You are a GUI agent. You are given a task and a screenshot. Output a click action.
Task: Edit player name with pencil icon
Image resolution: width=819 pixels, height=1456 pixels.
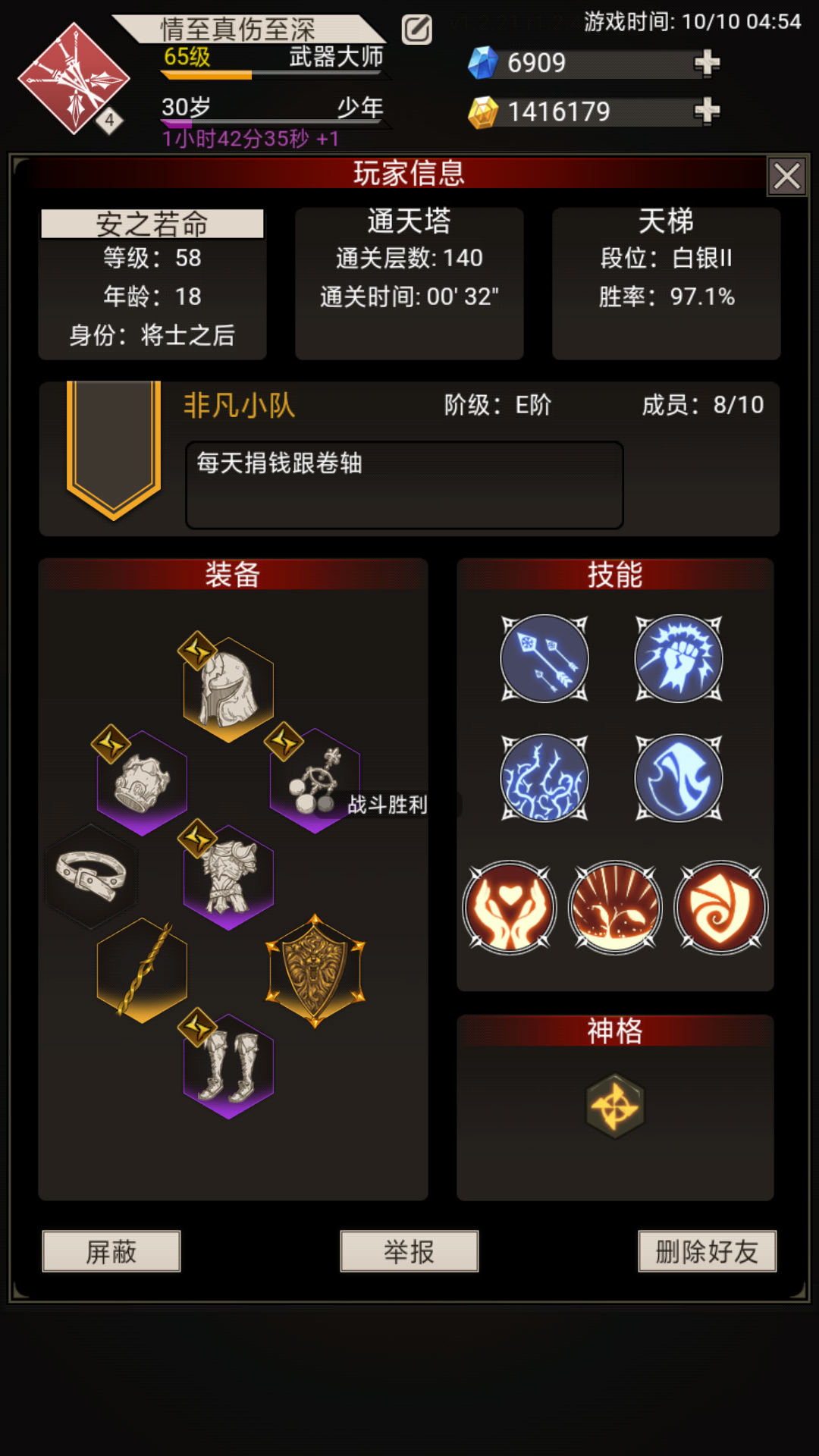(x=416, y=30)
